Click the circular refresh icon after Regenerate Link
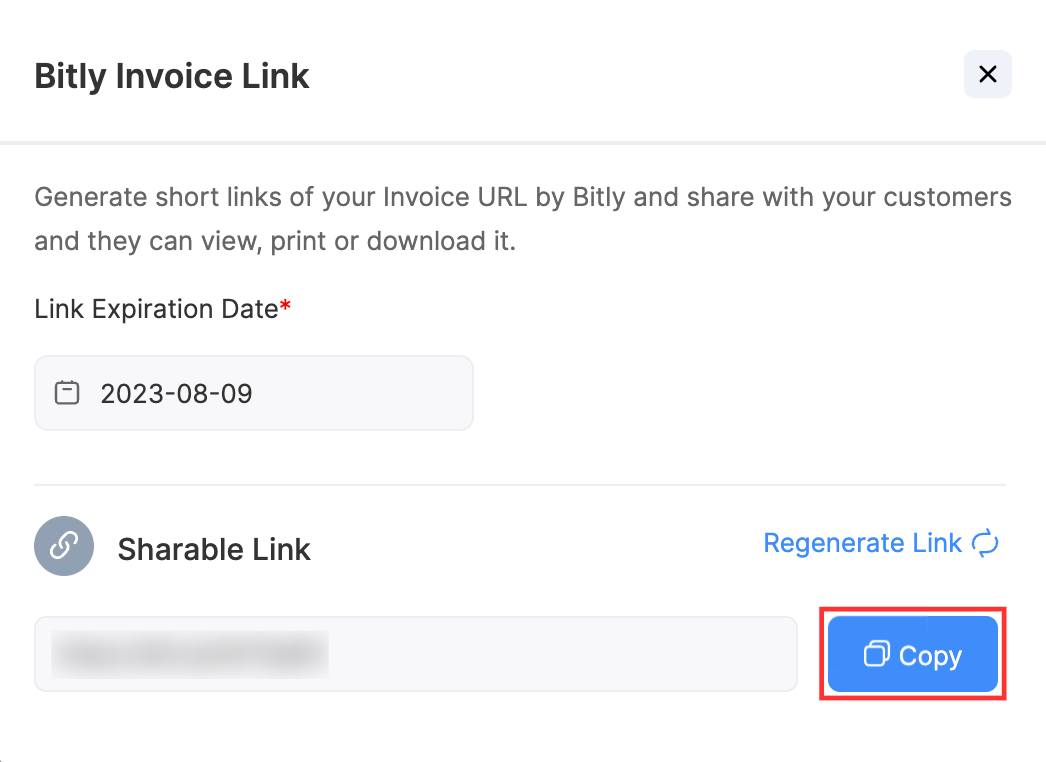The width and height of the screenshot is (1046, 762). click(x=985, y=543)
